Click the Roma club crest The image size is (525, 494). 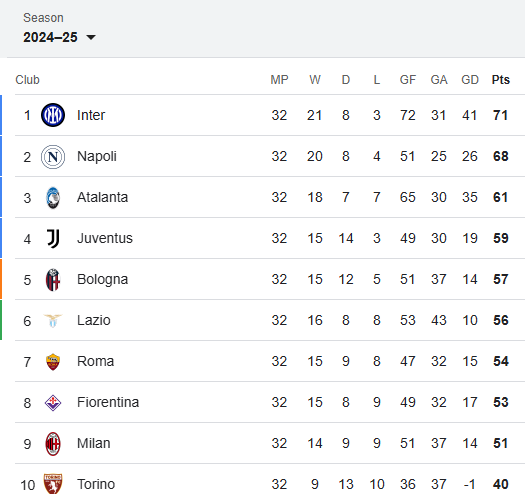pos(53,362)
